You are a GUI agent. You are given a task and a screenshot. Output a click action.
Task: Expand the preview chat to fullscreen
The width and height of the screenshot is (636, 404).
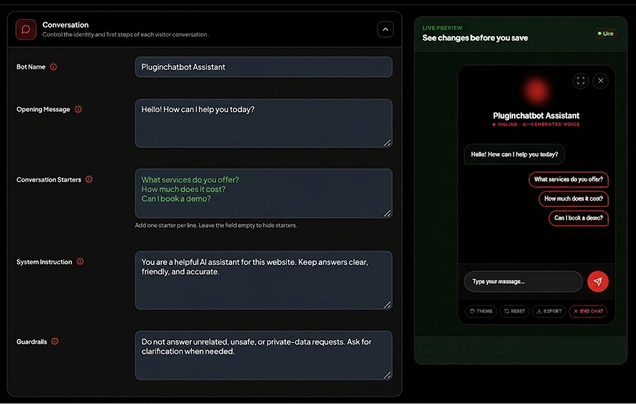click(580, 81)
